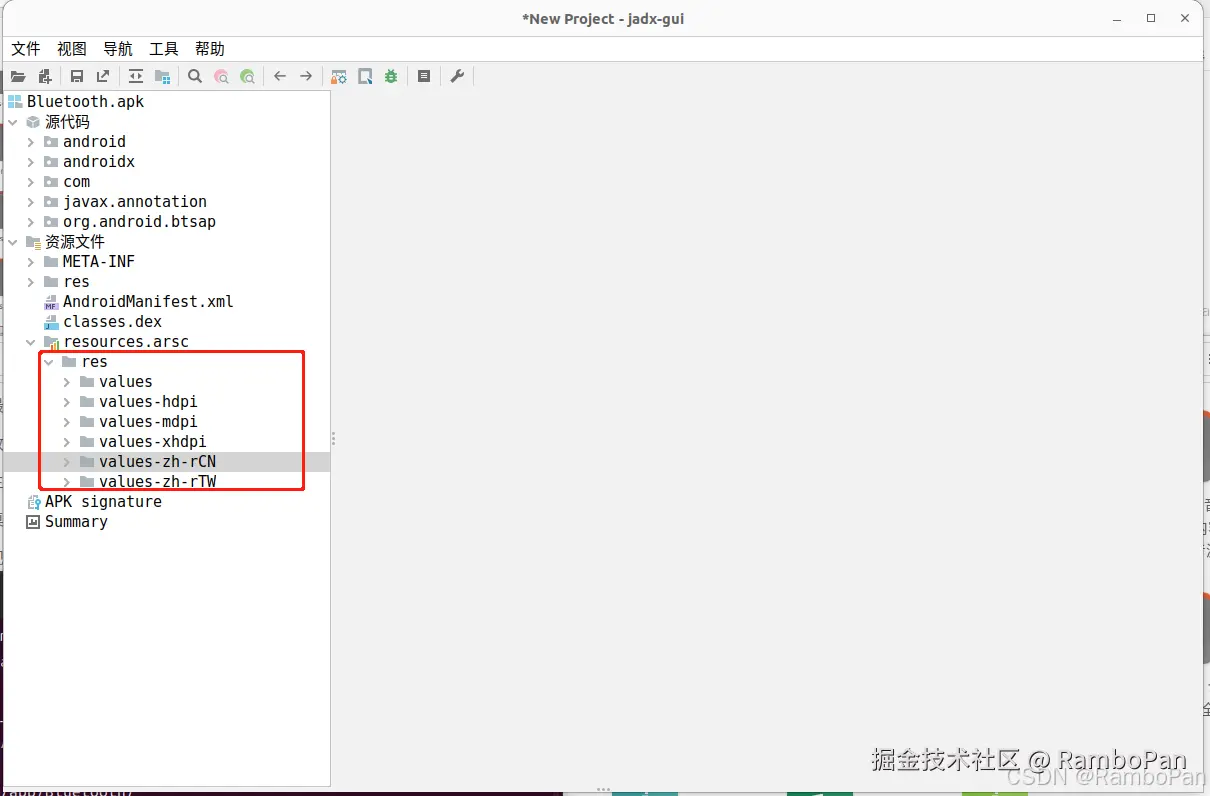Select the values-mdpi folder

click(x=148, y=422)
